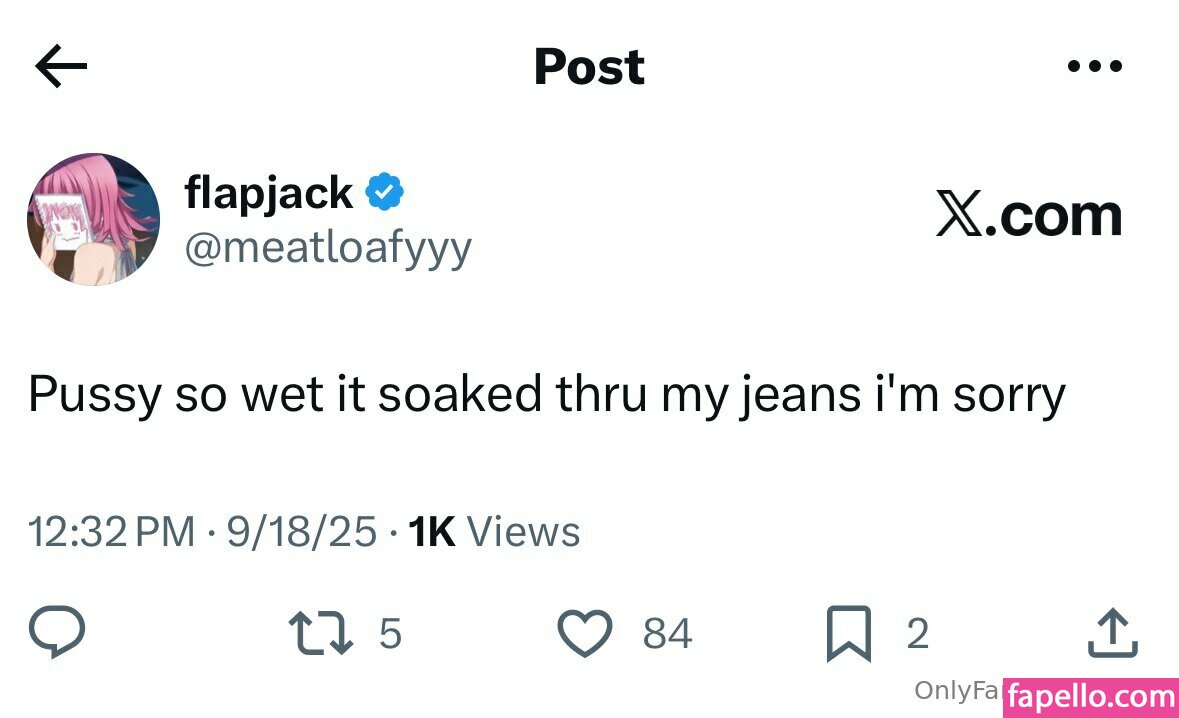Click the 9/18/25 post date

tap(302, 532)
